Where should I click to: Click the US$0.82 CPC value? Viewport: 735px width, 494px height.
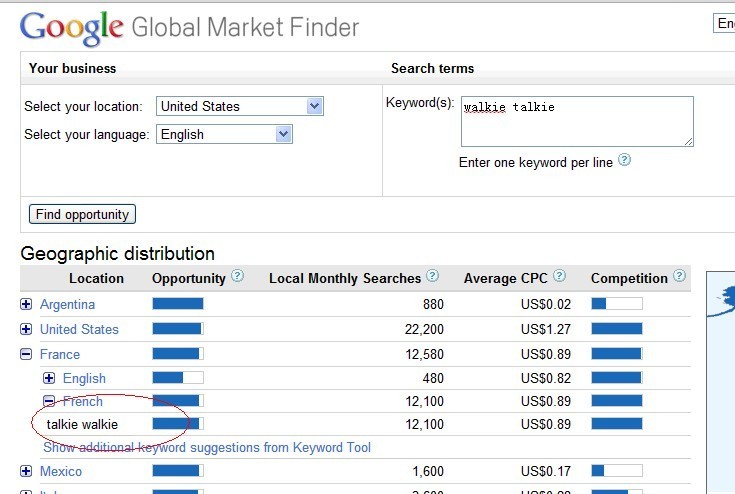pyautogui.click(x=546, y=378)
